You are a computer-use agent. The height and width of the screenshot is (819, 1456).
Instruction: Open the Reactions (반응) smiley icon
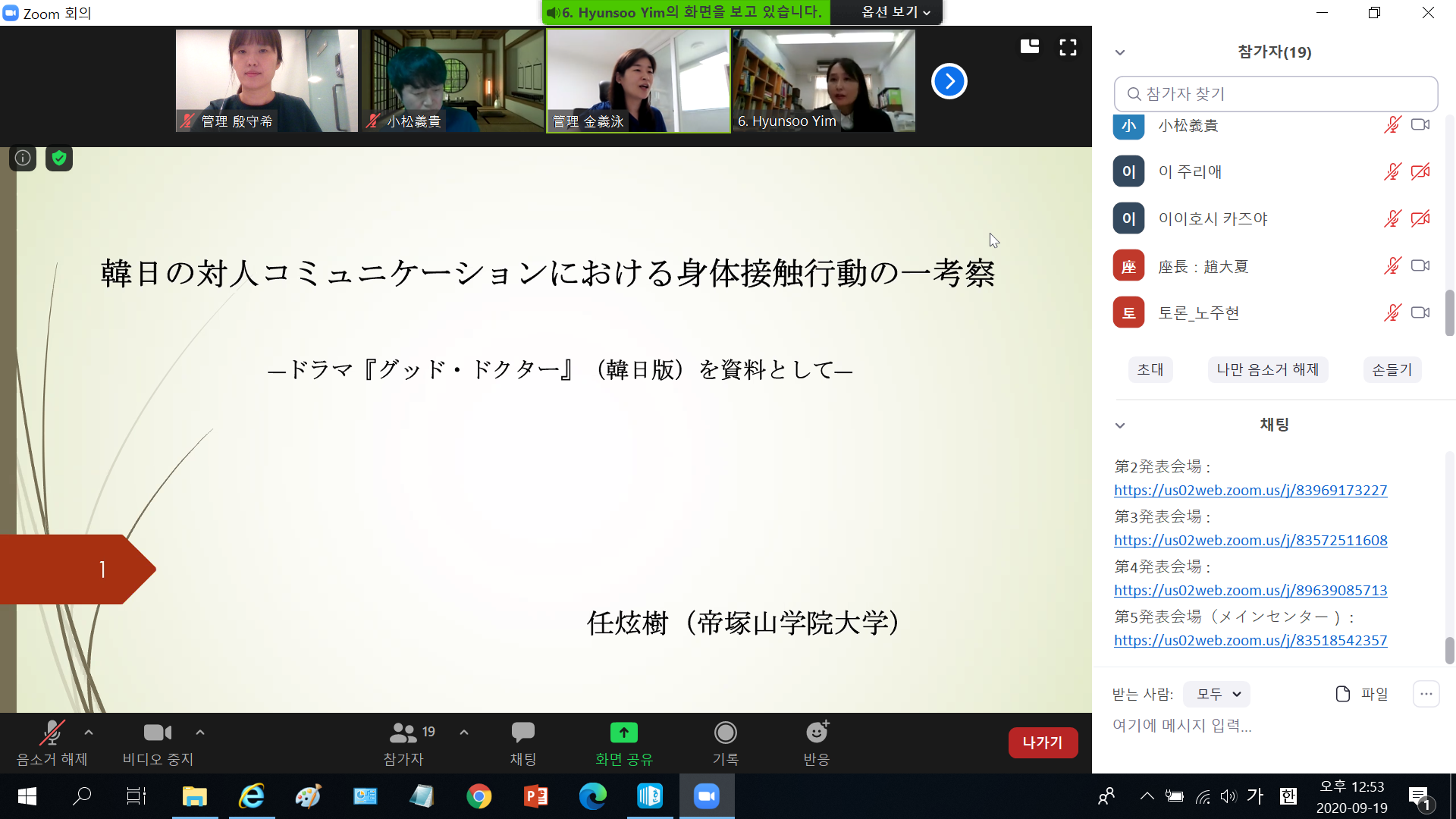coord(817,733)
